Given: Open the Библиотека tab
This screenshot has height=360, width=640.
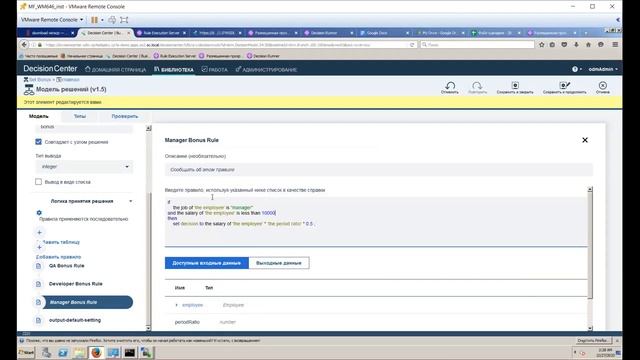Looking at the screenshot, I should pyautogui.click(x=174, y=70).
